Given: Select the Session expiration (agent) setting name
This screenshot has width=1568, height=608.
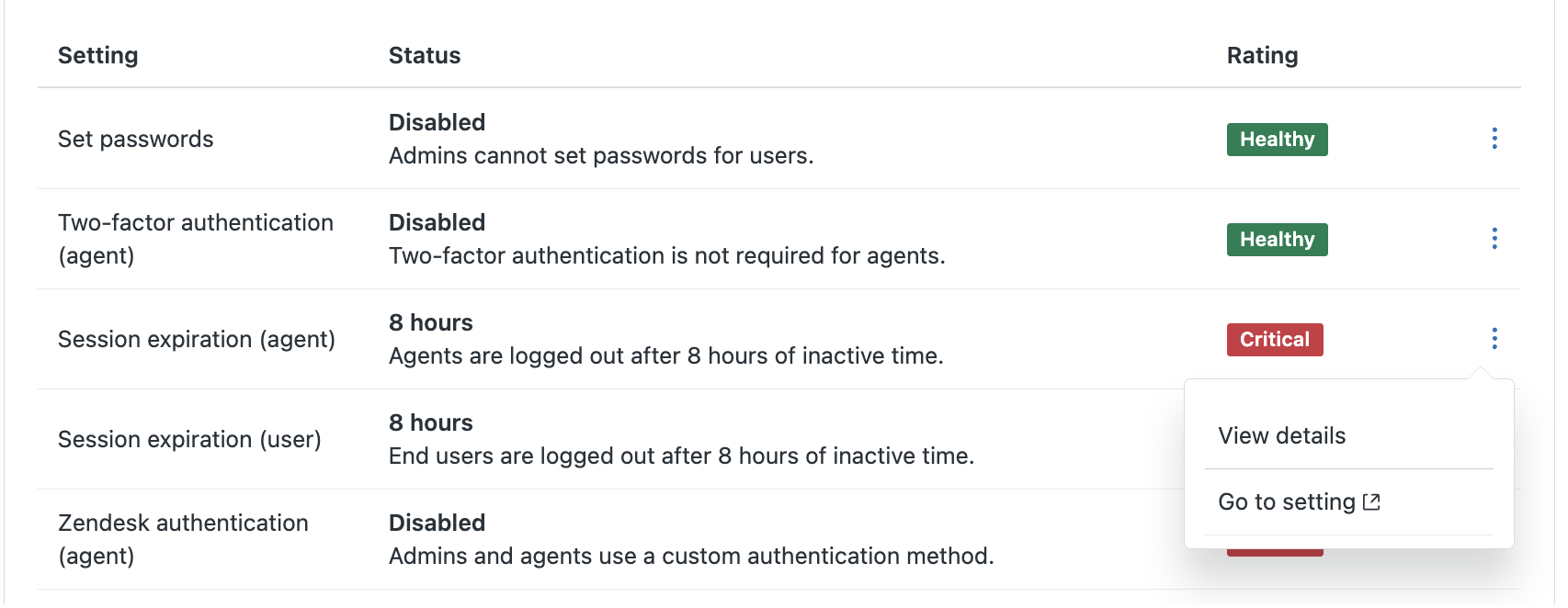Looking at the screenshot, I should 196,339.
